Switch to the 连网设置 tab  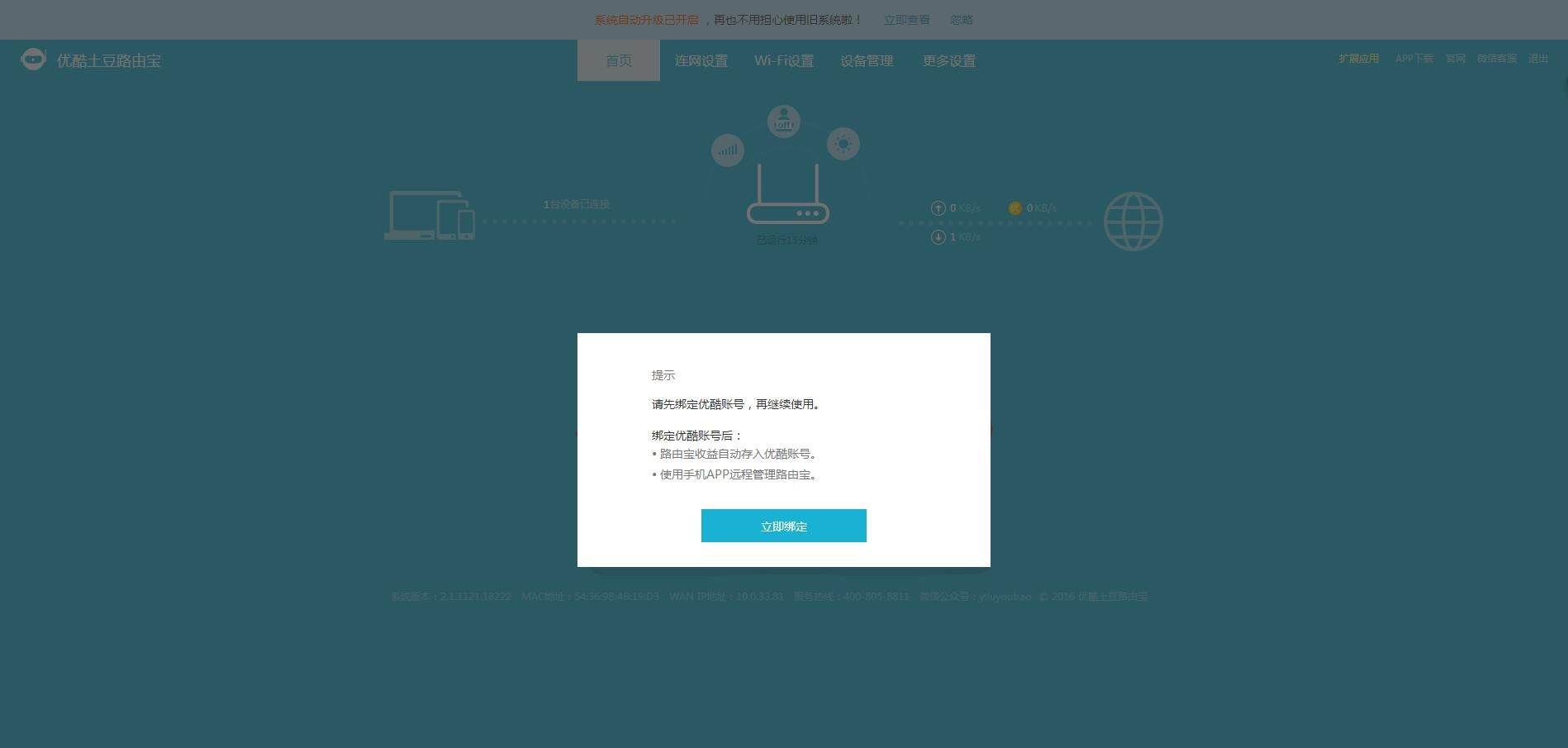pyautogui.click(x=701, y=60)
